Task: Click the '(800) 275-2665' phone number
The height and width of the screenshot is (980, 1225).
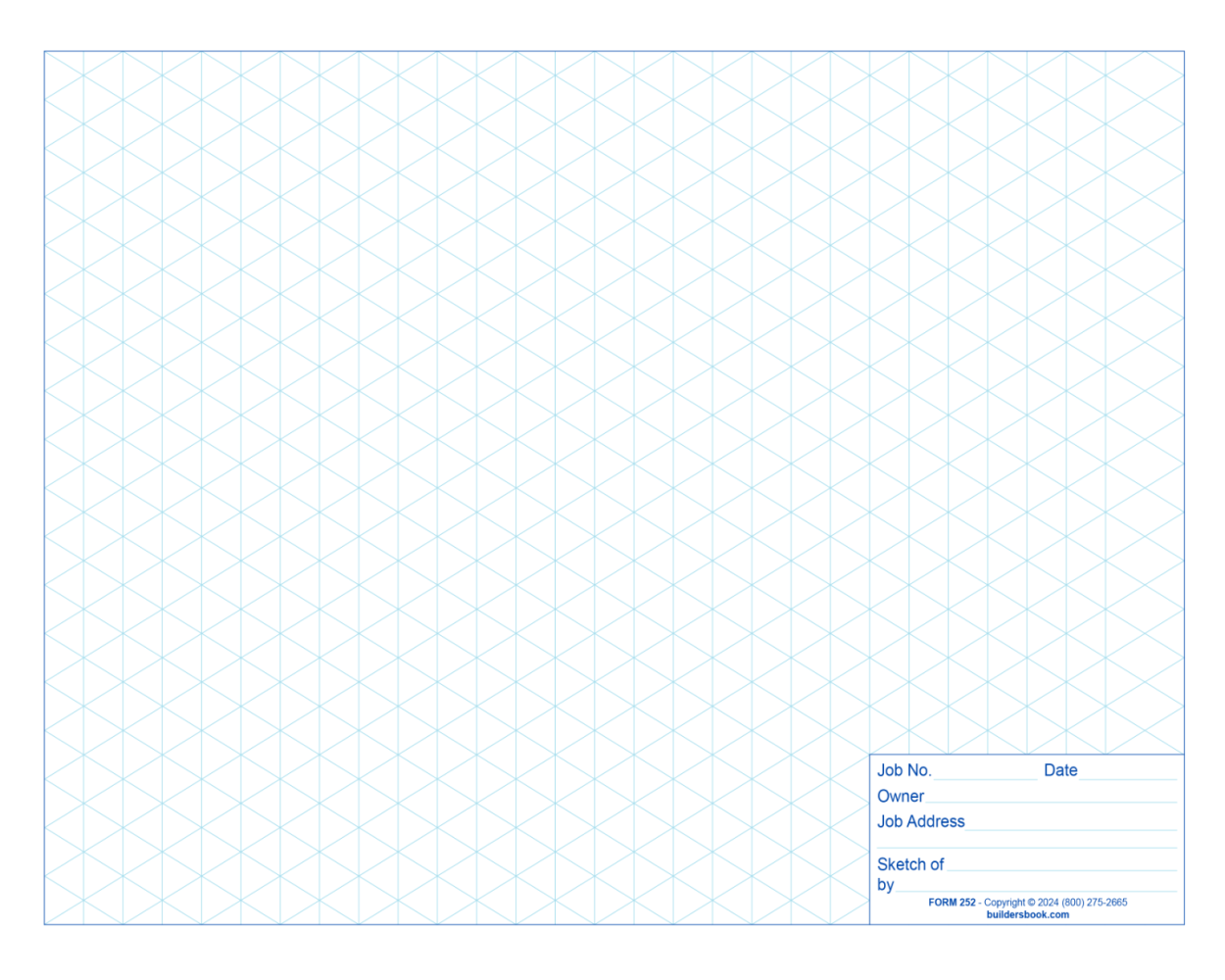Action: coord(1095,903)
